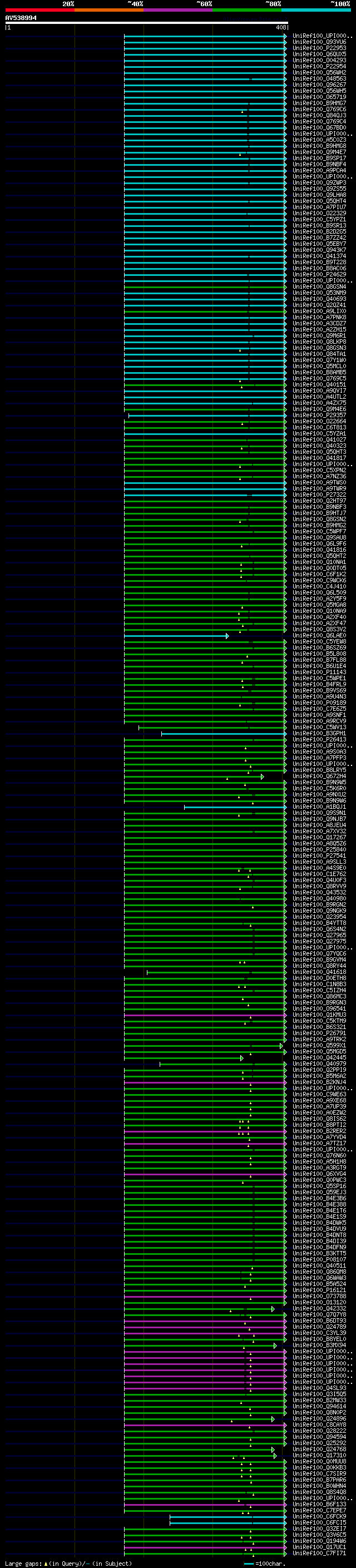
Task: Select the UniRef100_Q17267 label
Action: [319, 838]
